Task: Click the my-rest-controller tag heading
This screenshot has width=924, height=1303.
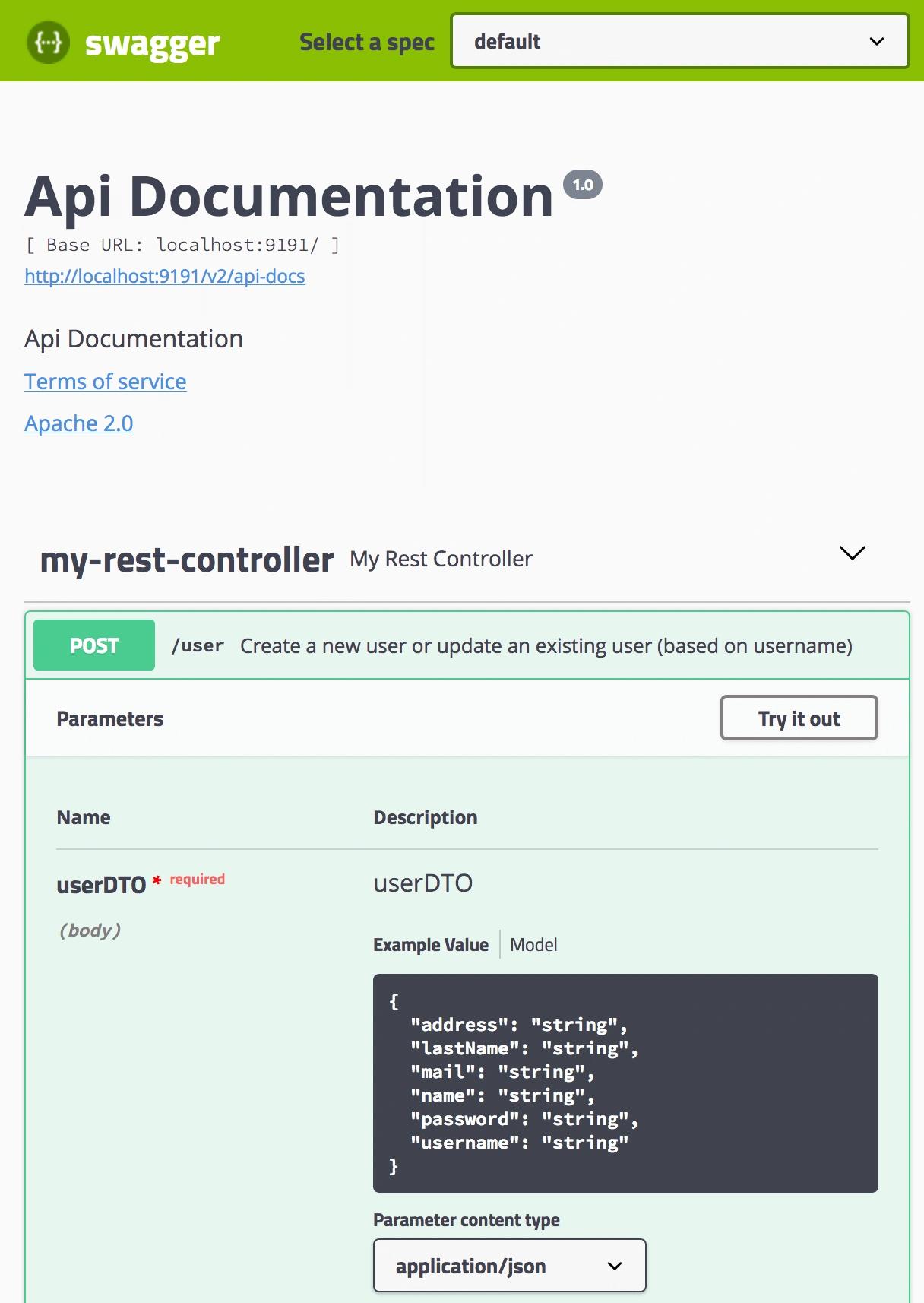Action: (x=187, y=560)
